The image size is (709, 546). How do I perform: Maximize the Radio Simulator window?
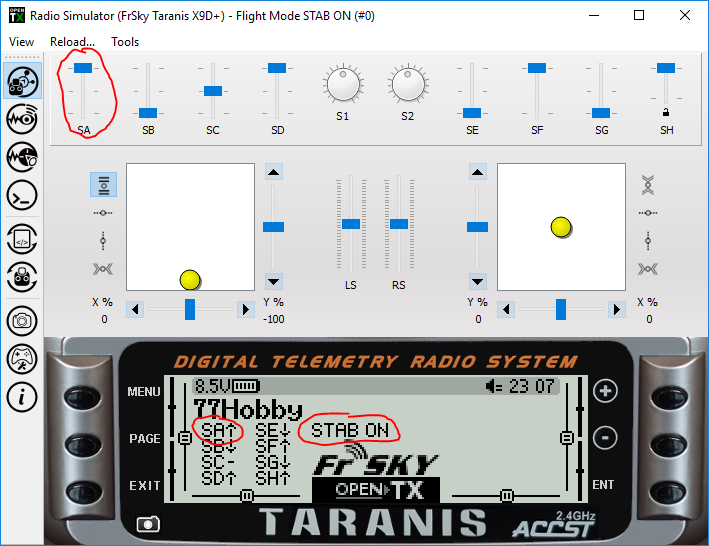pyautogui.click(x=639, y=15)
